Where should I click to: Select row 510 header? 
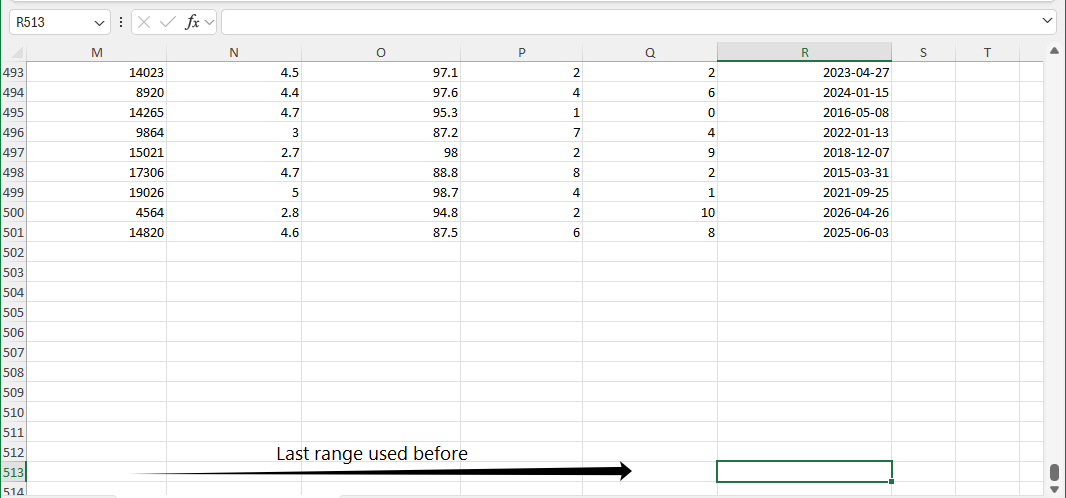(14, 412)
